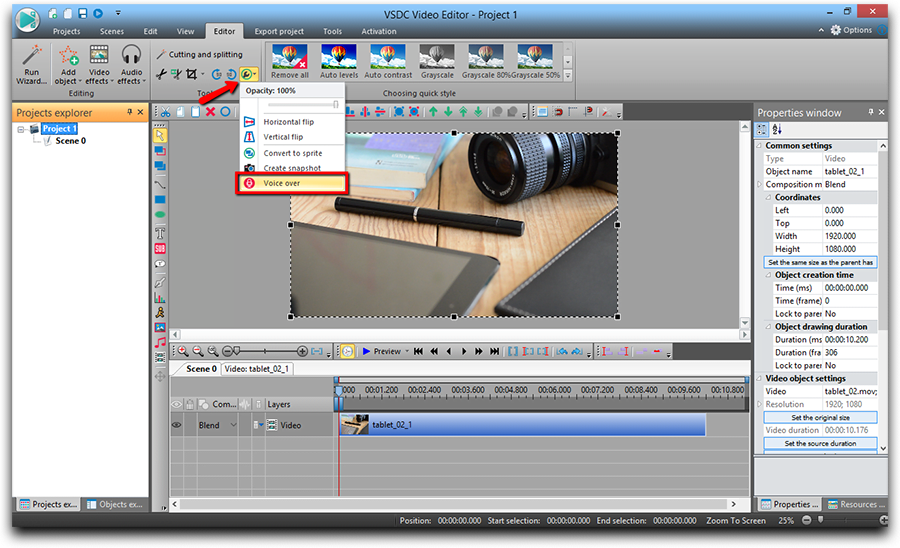Collapse the Project 1 tree node
The width and height of the screenshot is (900, 548).
tap(21, 129)
